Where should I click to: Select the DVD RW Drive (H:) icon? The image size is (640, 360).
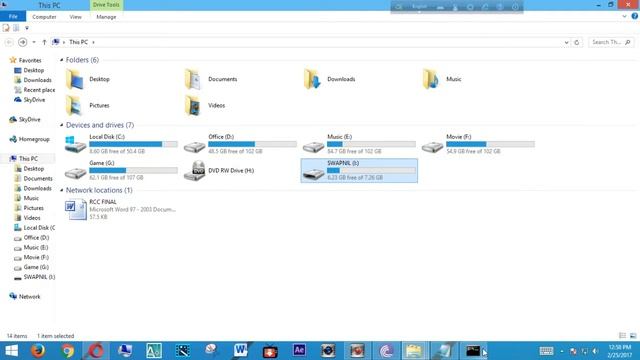point(194,171)
